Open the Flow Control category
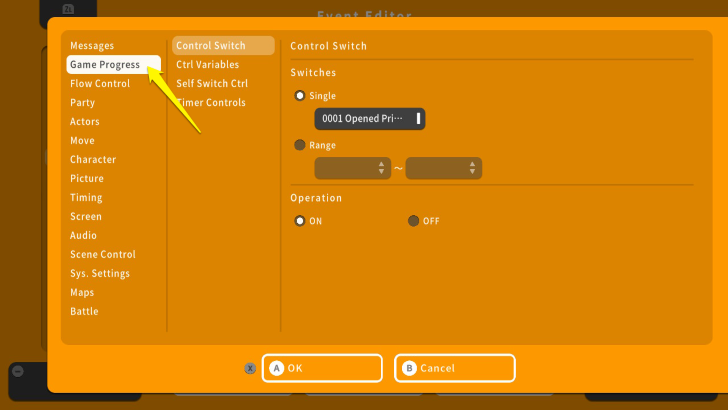 pyautogui.click(x=100, y=84)
